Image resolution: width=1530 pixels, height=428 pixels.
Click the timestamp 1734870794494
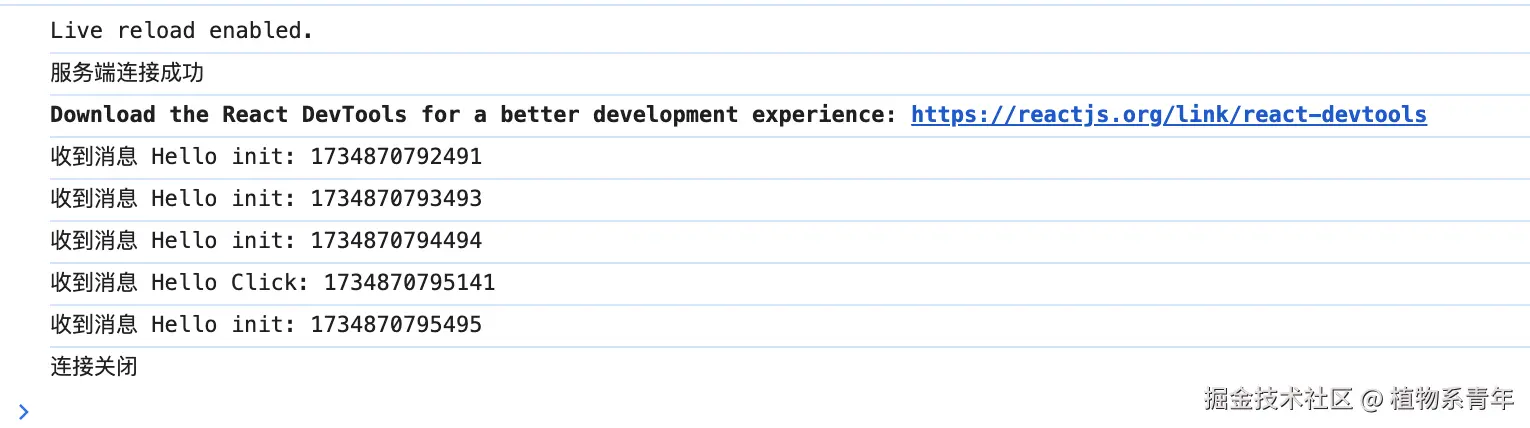tap(396, 241)
